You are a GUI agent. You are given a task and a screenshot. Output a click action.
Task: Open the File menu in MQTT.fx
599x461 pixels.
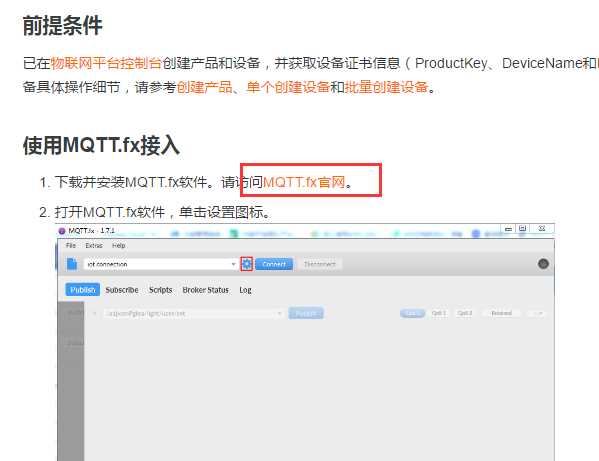point(71,245)
